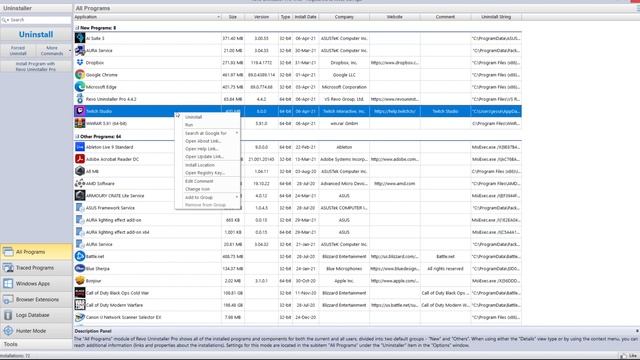Viewport: 640px width, 360px height.
Task: Click the Adobe Acrobat Reader DC icon
Action: [80, 159]
